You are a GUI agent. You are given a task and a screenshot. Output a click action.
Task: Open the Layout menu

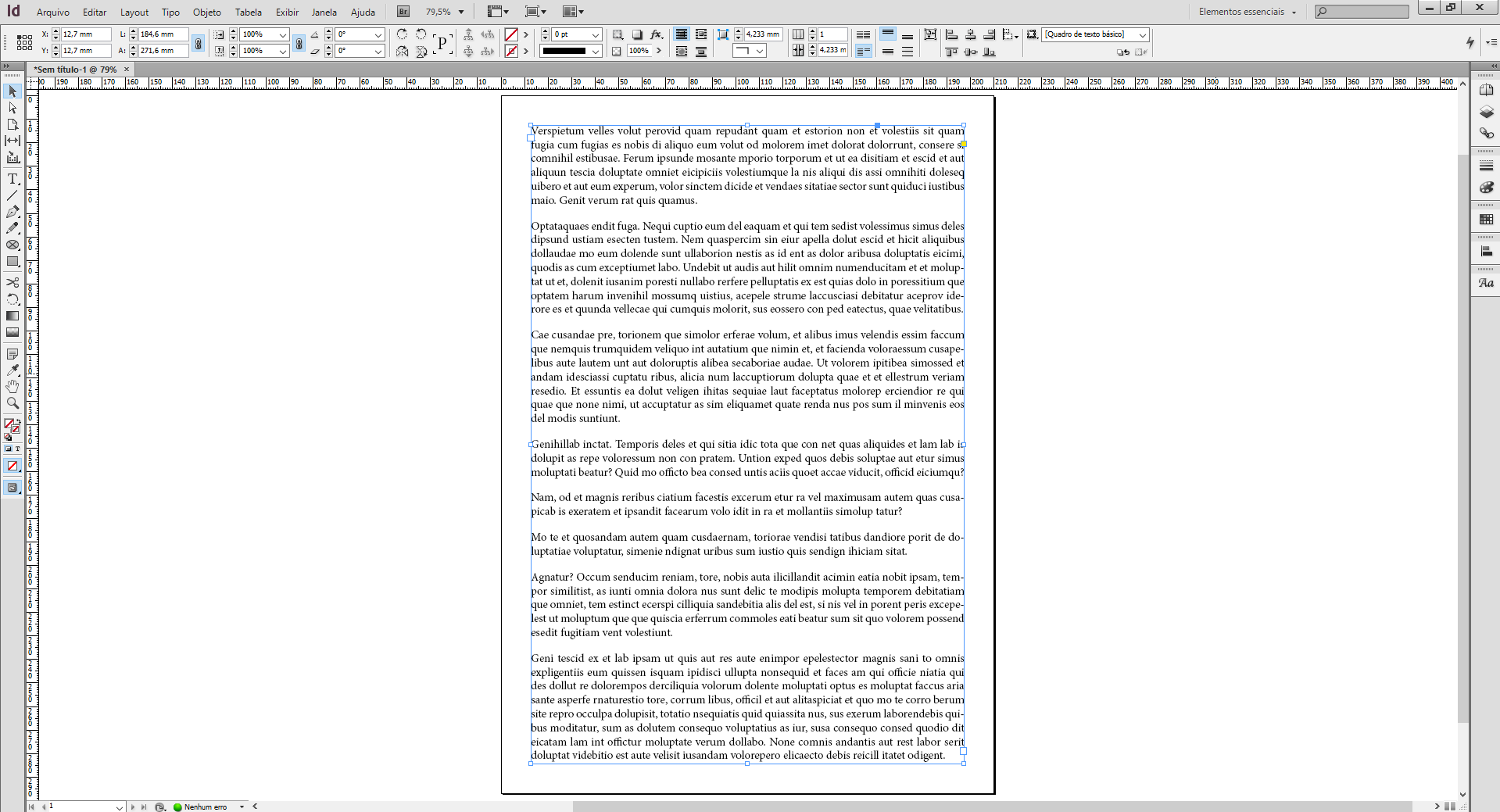click(134, 12)
